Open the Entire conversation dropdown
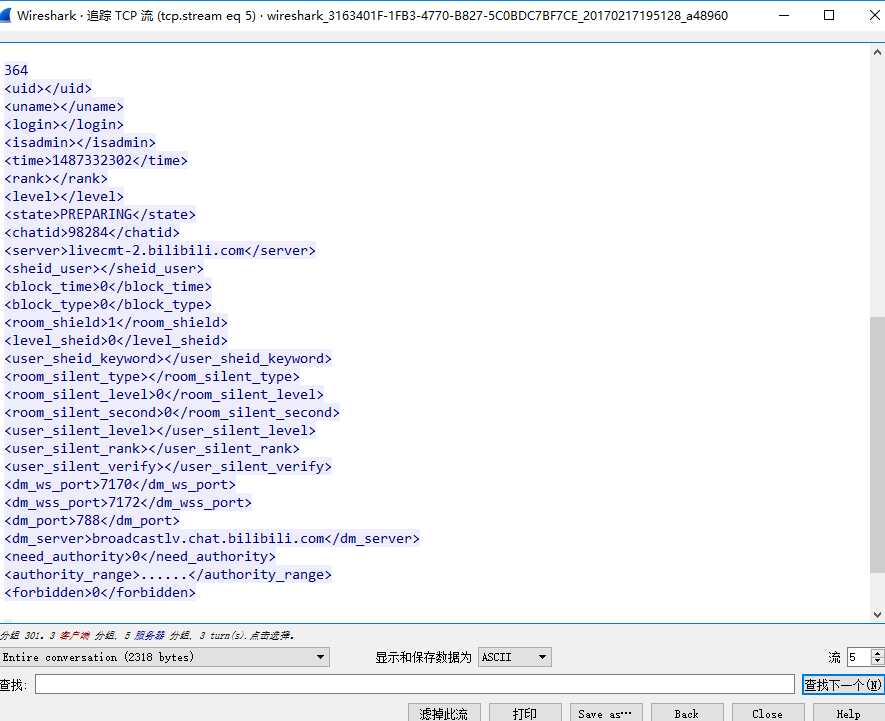Screen dimensions: 885x721 tap(164, 657)
